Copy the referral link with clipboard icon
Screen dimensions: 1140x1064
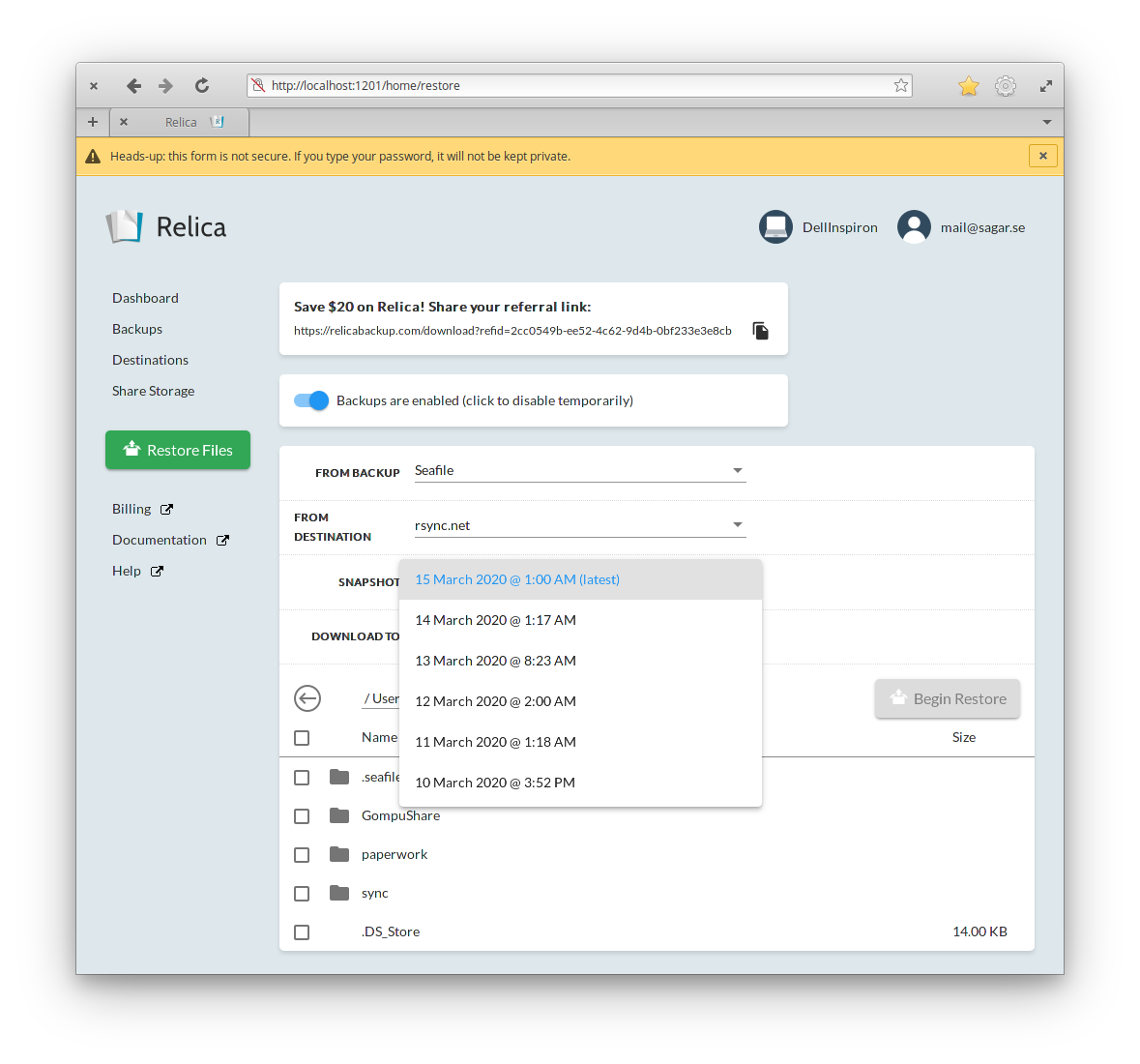point(761,331)
